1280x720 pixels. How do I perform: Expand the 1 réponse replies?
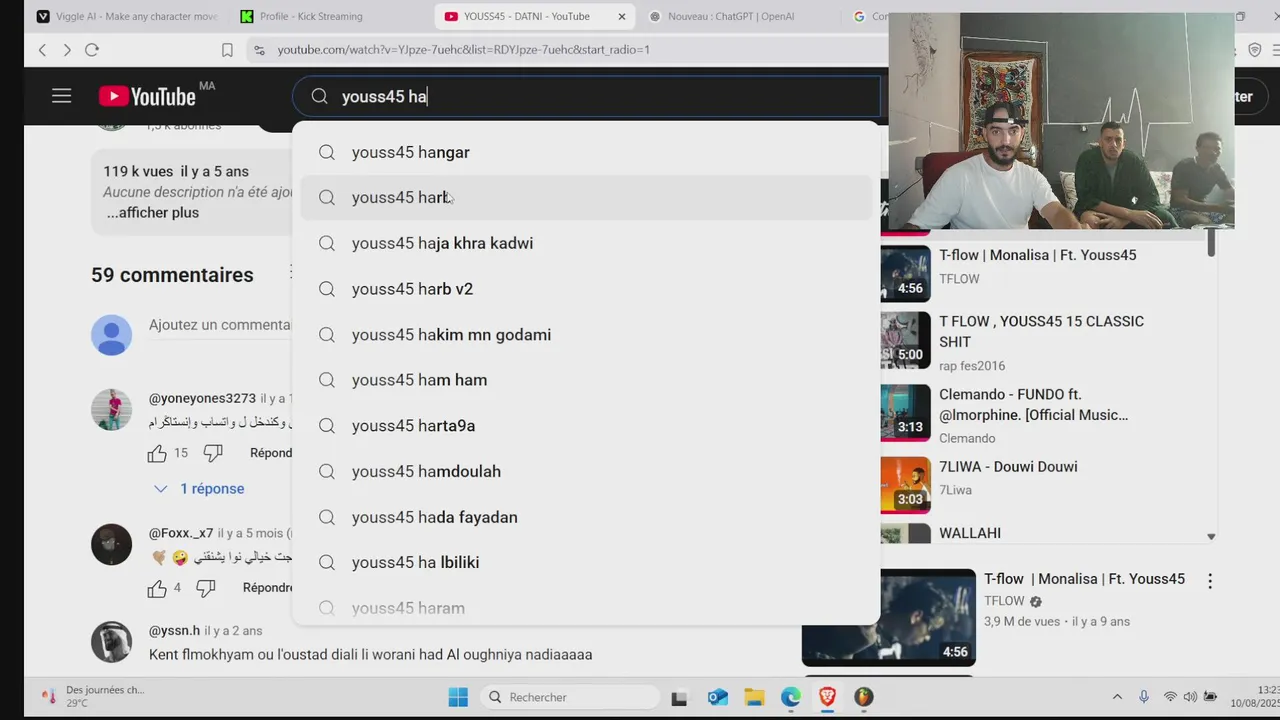(199, 489)
